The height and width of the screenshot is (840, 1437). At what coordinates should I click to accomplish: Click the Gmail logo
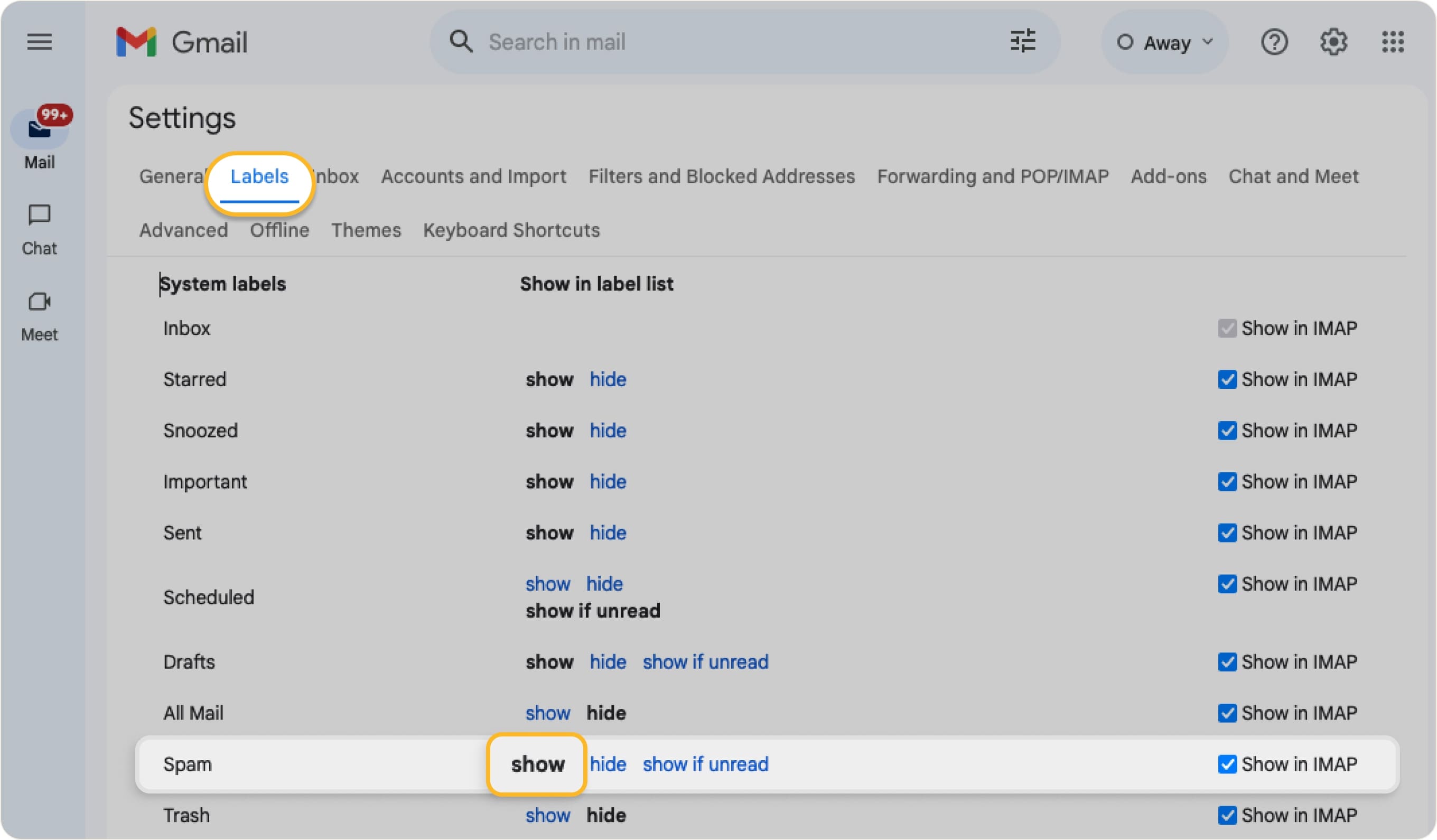[181, 42]
